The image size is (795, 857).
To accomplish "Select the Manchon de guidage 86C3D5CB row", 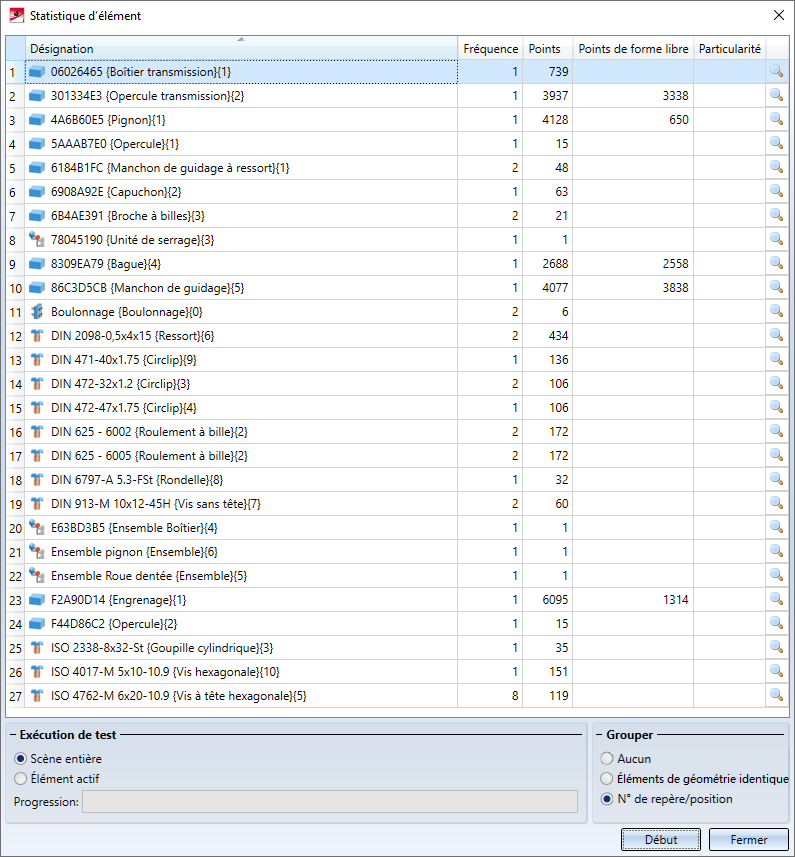I will [240, 288].
